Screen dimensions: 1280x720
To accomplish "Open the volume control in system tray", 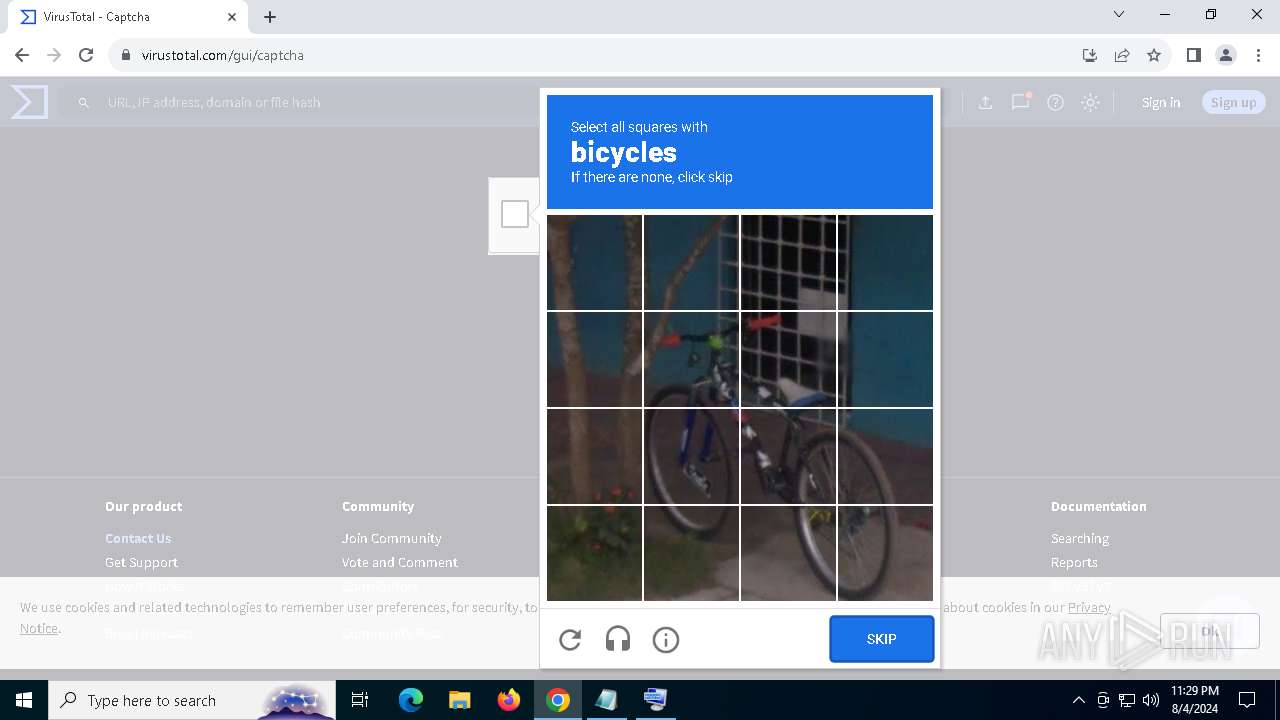I will click(x=1151, y=700).
